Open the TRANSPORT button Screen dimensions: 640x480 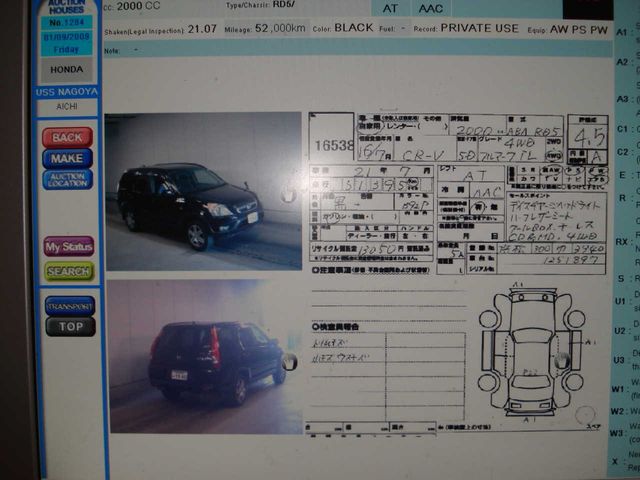tap(70, 306)
